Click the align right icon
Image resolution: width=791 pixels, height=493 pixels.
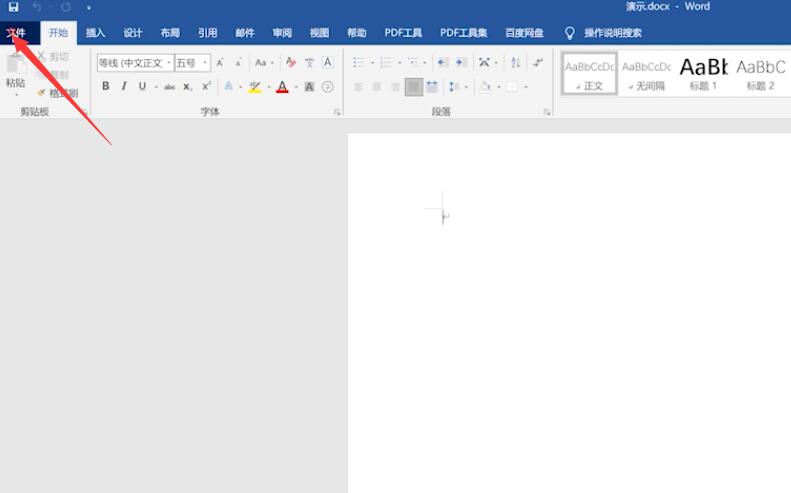395,87
